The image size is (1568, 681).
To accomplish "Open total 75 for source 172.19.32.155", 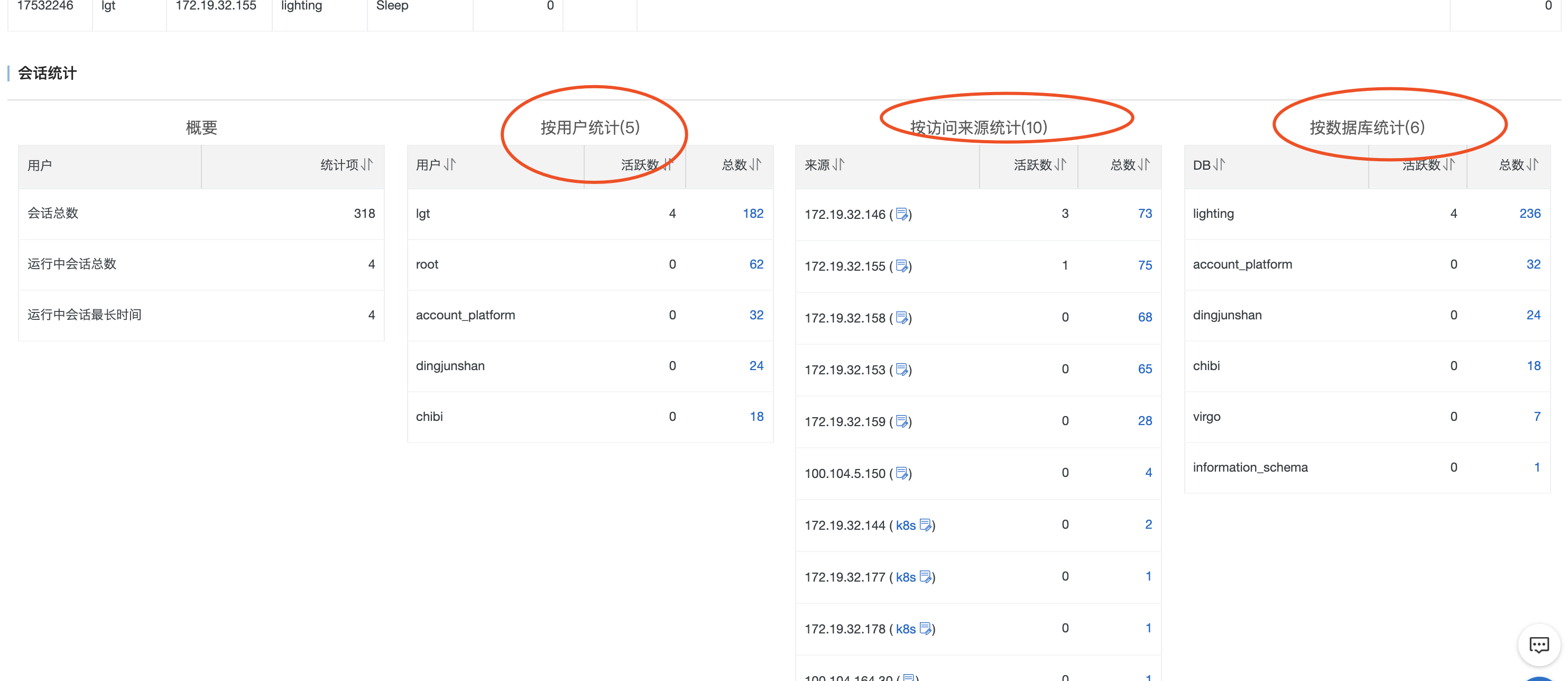I will 1145,265.
